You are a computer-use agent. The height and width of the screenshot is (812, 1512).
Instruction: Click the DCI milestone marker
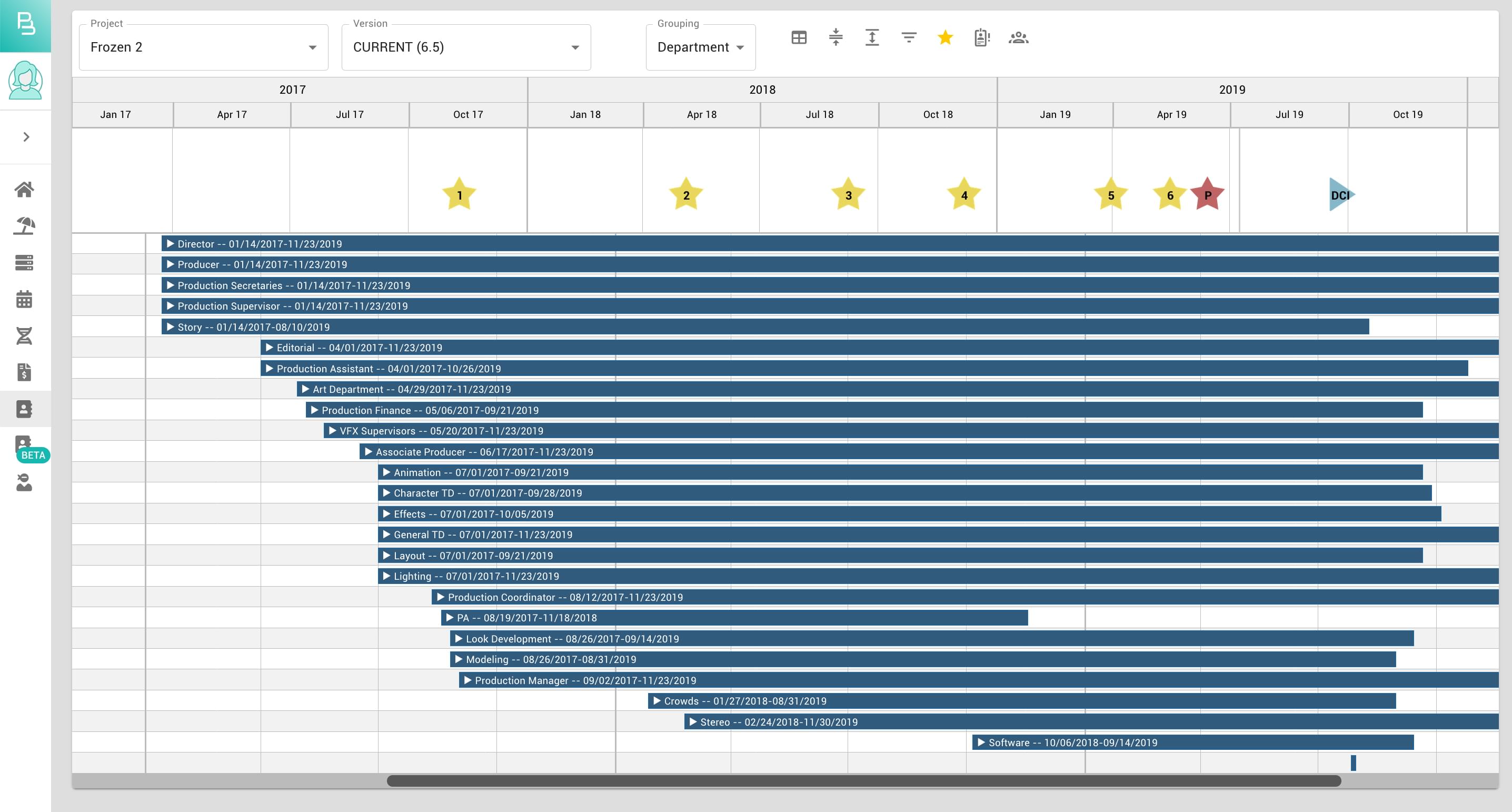tap(1340, 195)
